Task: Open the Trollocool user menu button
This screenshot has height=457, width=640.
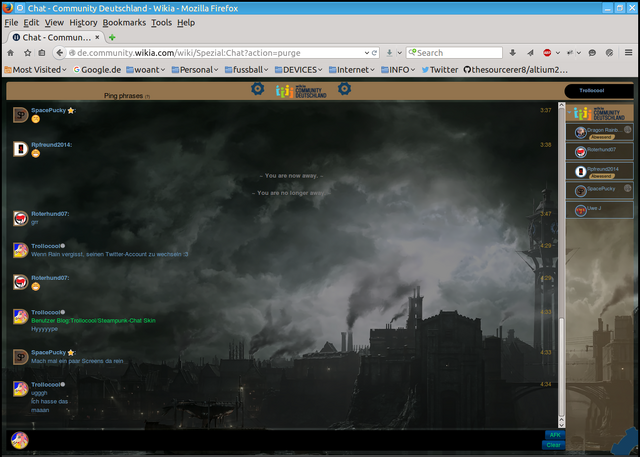Action: (598, 91)
